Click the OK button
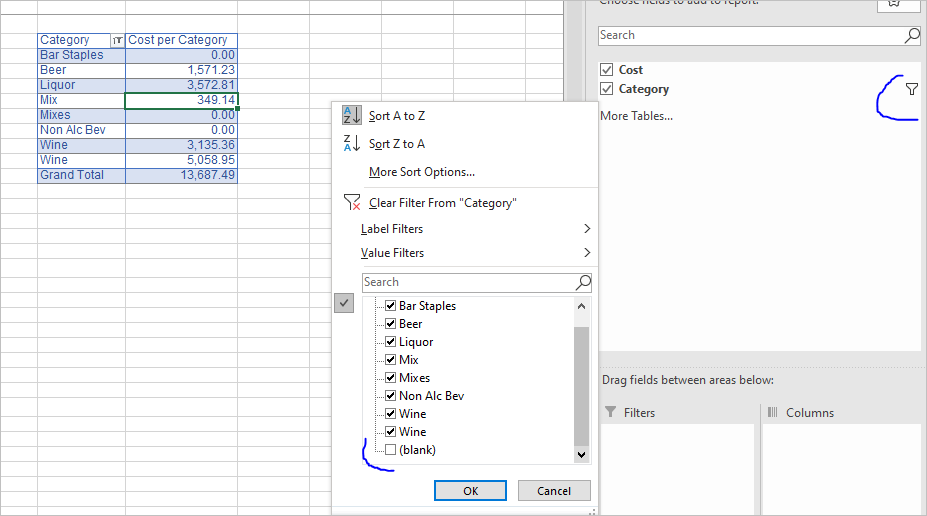 (x=470, y=491)
